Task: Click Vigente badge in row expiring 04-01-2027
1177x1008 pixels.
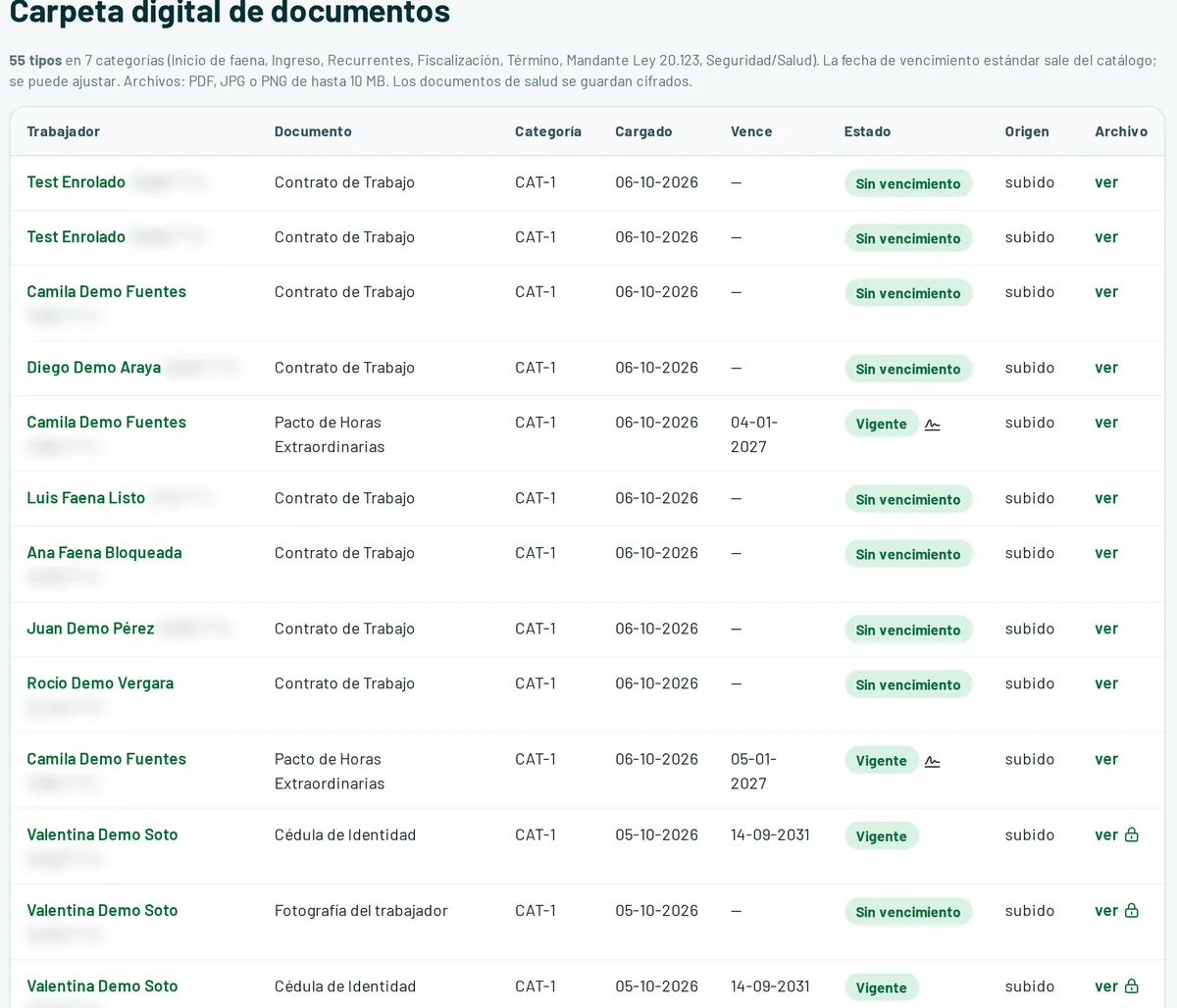Action: coord(881,424)
